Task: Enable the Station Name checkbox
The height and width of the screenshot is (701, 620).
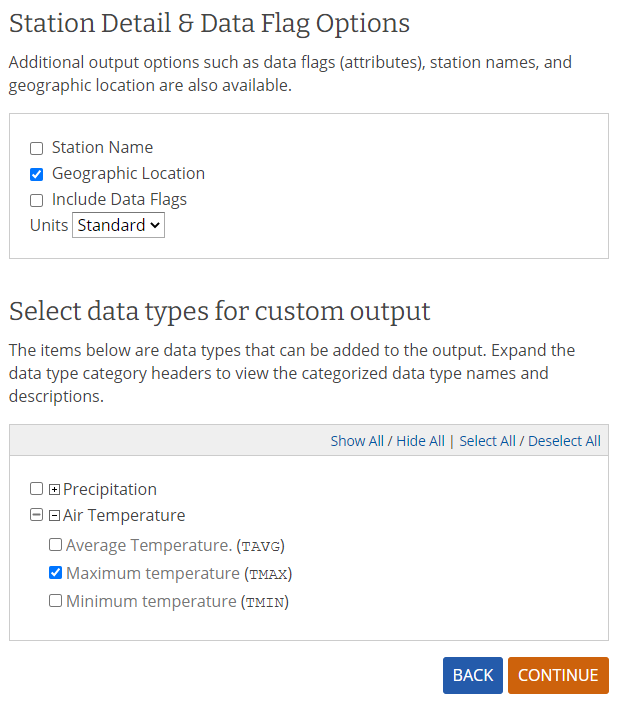Action: (36, 148)
